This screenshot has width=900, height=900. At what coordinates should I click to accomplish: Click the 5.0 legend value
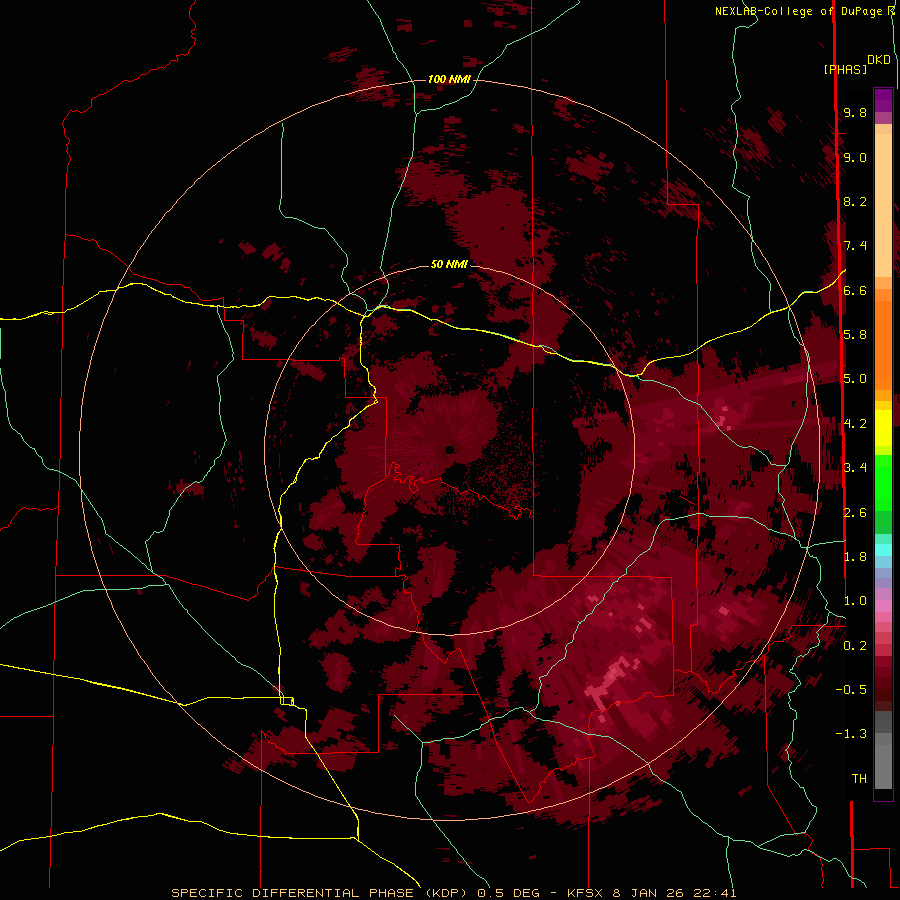(855, 379)
